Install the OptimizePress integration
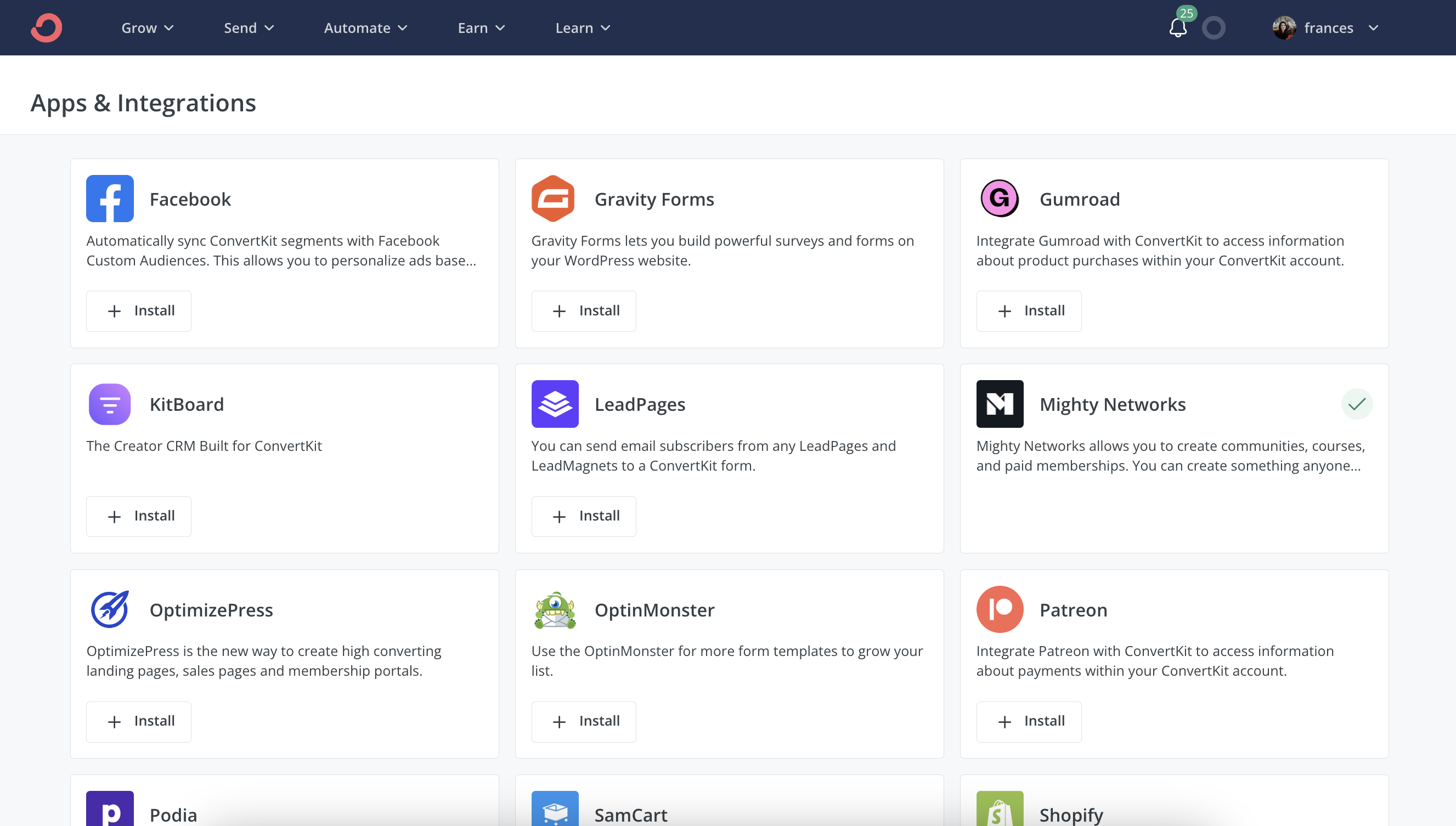This screenshot has width=1456, height=826. click(x=138, y=722)
